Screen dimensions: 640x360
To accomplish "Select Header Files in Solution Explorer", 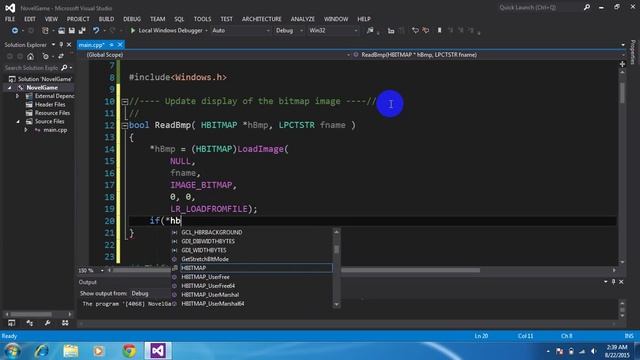I will coord(50,104).
